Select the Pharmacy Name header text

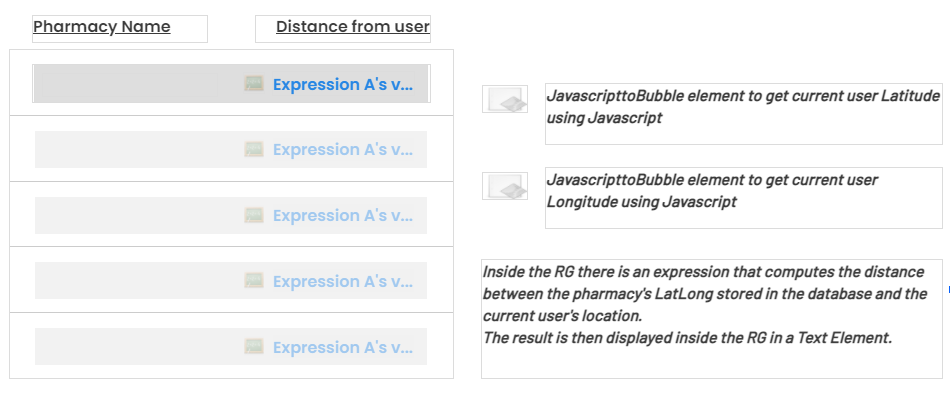(x=102, y=27)
